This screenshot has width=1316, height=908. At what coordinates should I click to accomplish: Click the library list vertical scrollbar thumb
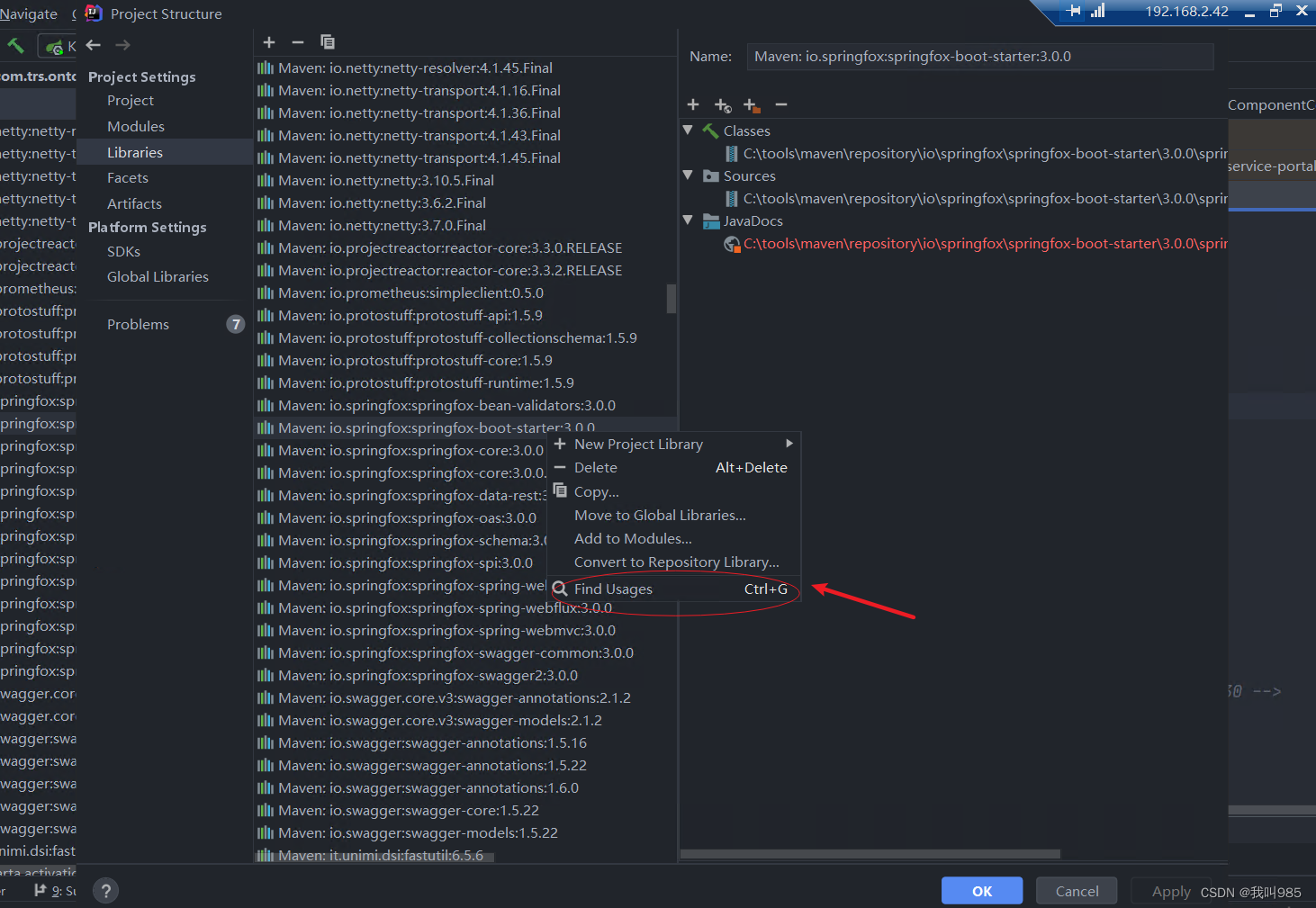point(671,299)
